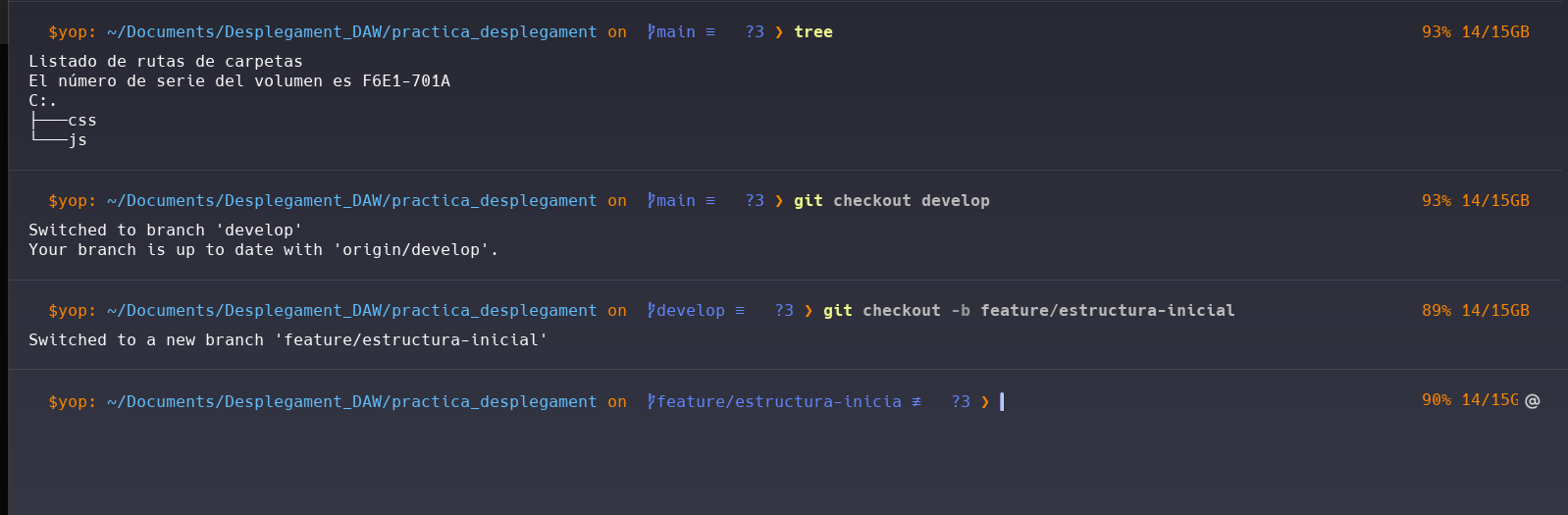
Task: Click the branch icon beside 'develop' in the prompt
Action: (651, 311)
